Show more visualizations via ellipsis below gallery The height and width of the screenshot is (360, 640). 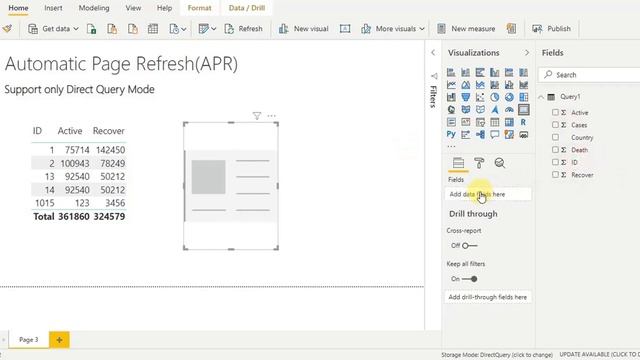[451, 146]
